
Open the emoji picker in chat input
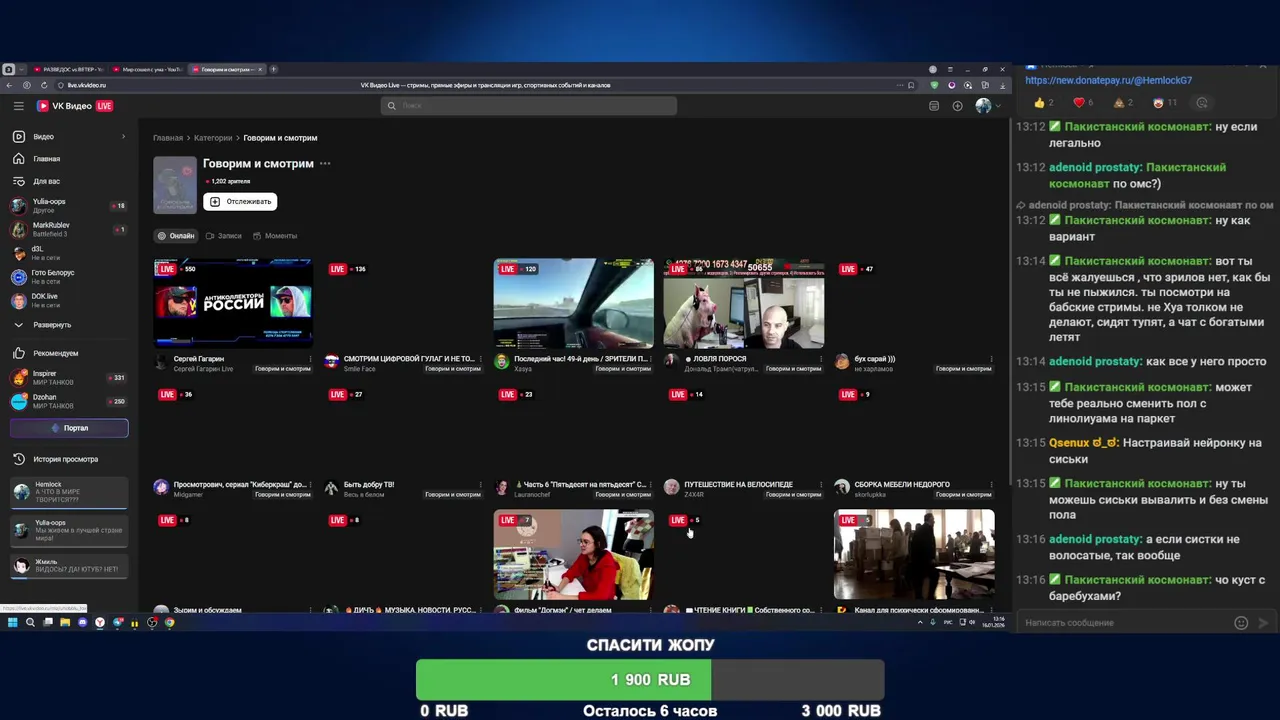click(1241, 623)
